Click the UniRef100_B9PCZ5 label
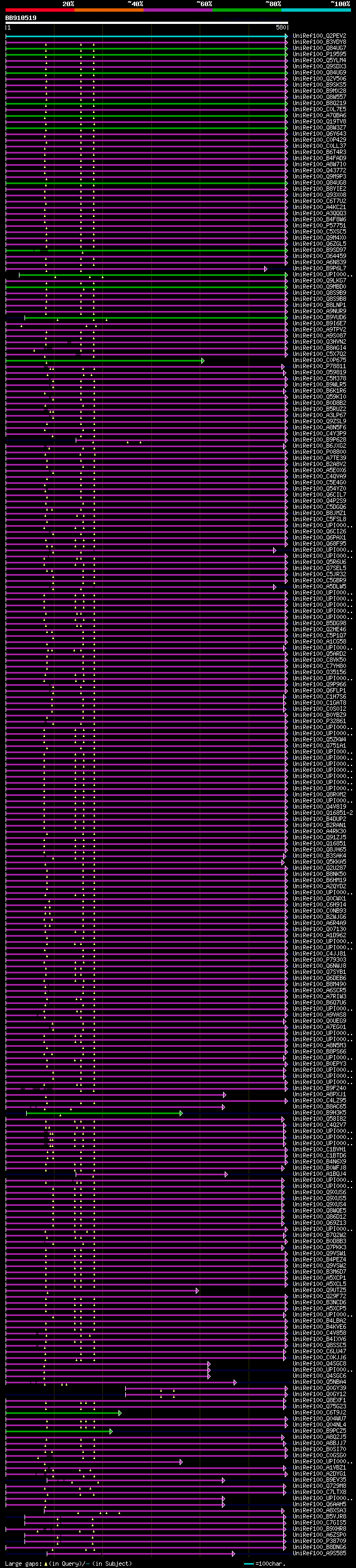Viewport: 356px width, 1568px height. 319,1431
